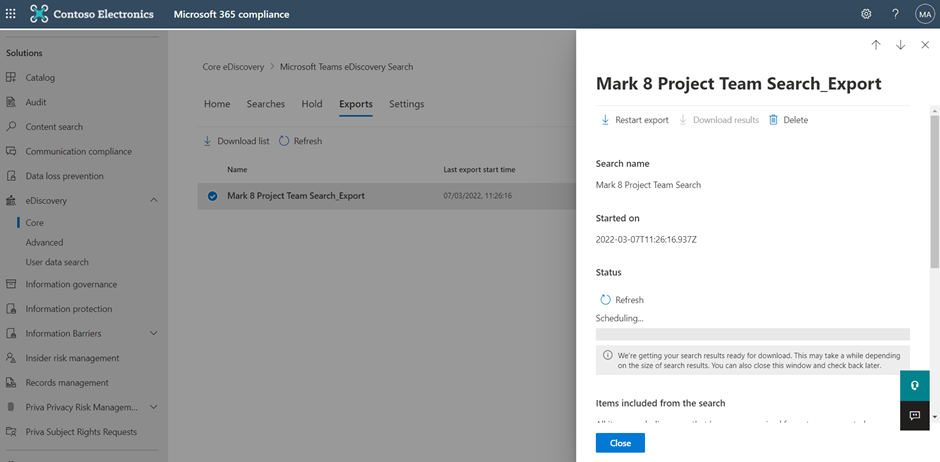
Task: Open the black feedback chat widget
Action: tap(915, 415)
